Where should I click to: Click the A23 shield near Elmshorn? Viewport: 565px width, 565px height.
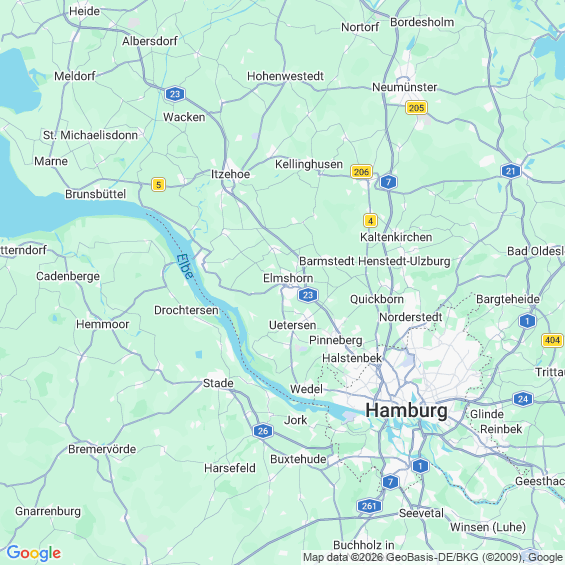(308, 295)
